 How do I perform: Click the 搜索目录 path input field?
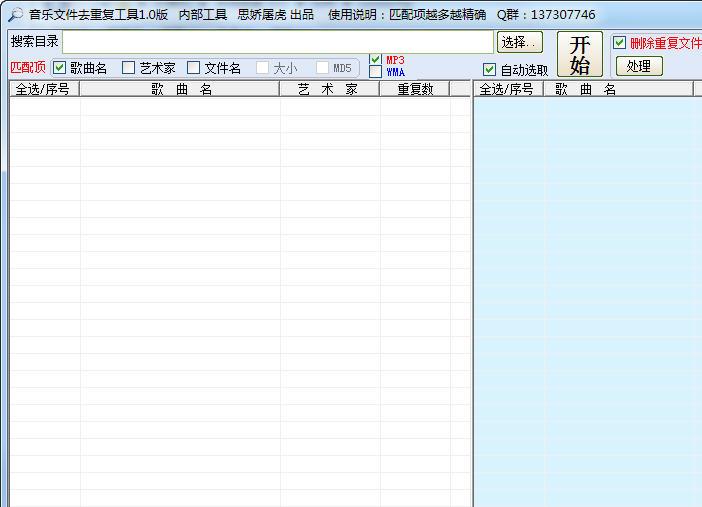[x=277, y=42]
